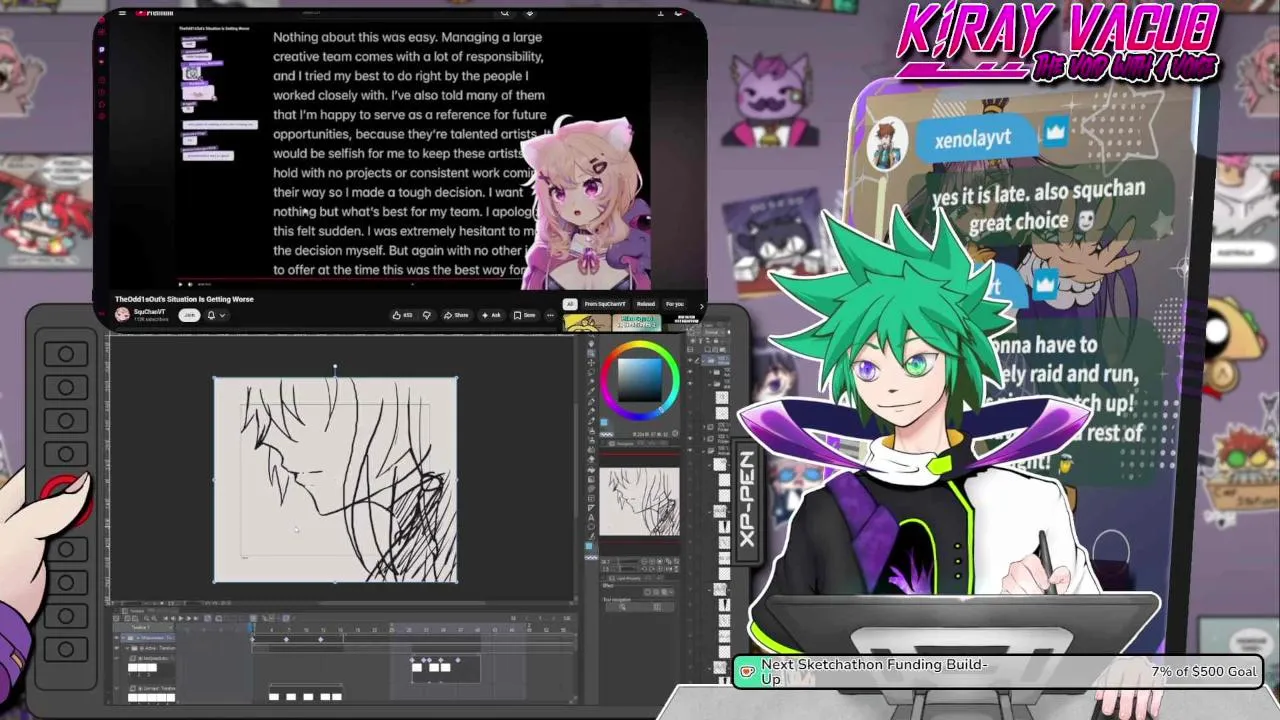Step to next frame in timeline

[188, 618]
